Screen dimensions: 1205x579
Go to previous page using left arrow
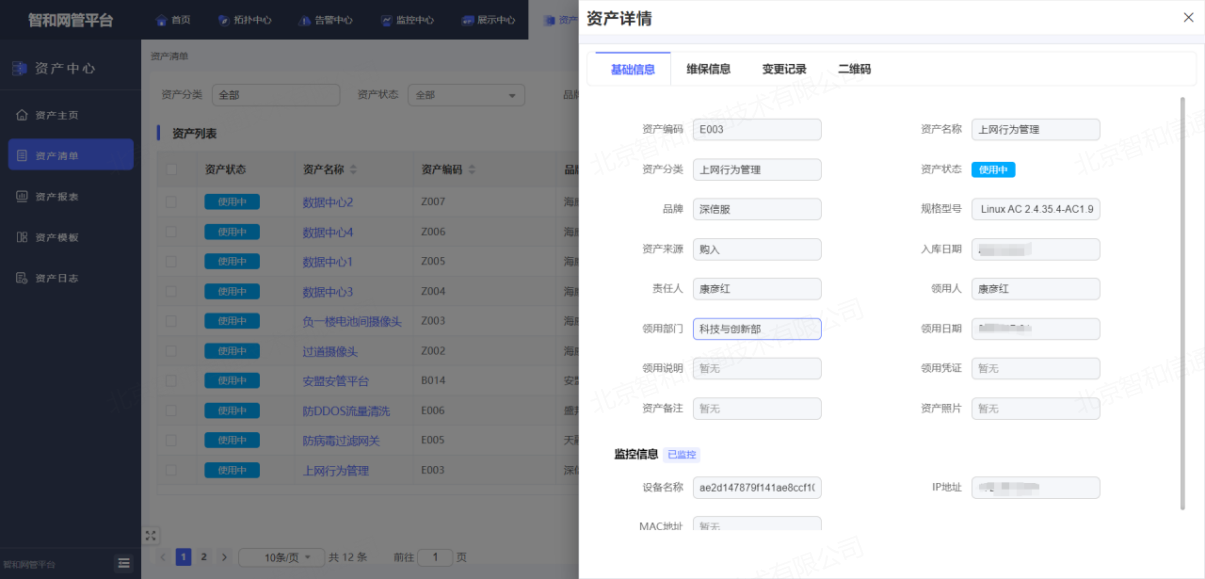(x=164, y=557)
